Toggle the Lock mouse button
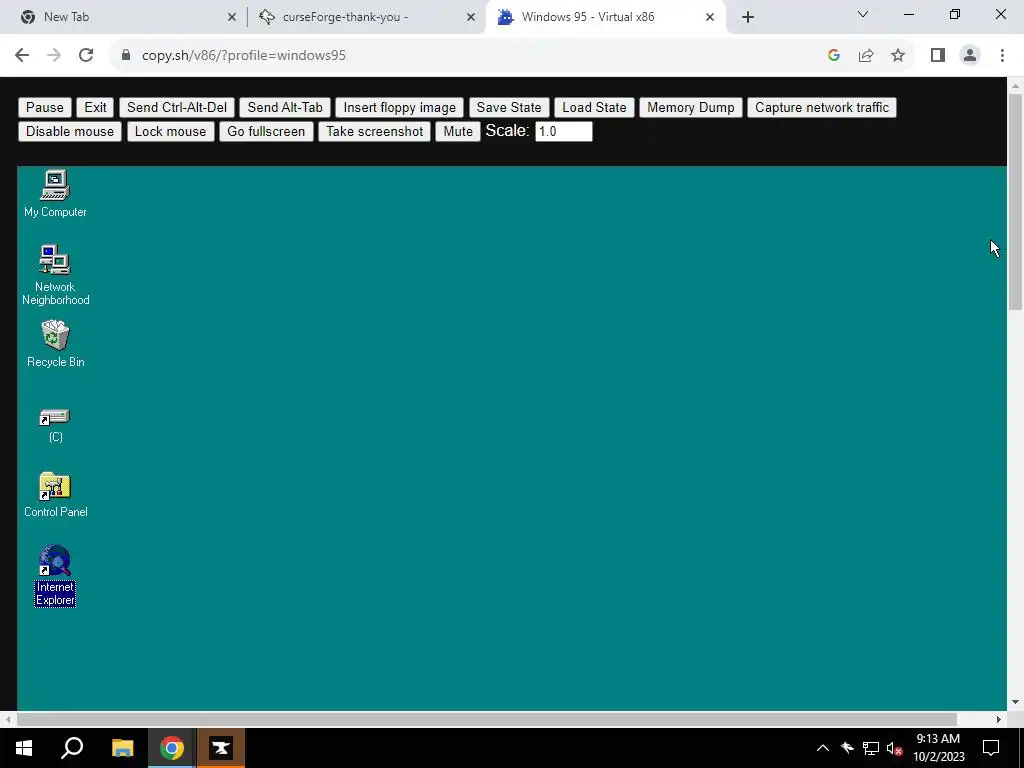The width and height of the screenshot is (1024, 768). coord(170,131)
